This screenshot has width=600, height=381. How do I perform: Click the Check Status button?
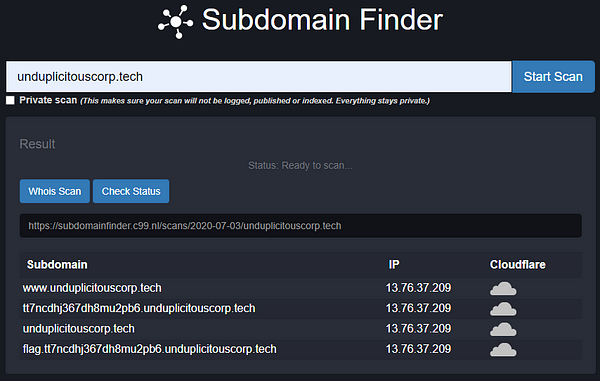pyautogui.click(x=131, y=191)
